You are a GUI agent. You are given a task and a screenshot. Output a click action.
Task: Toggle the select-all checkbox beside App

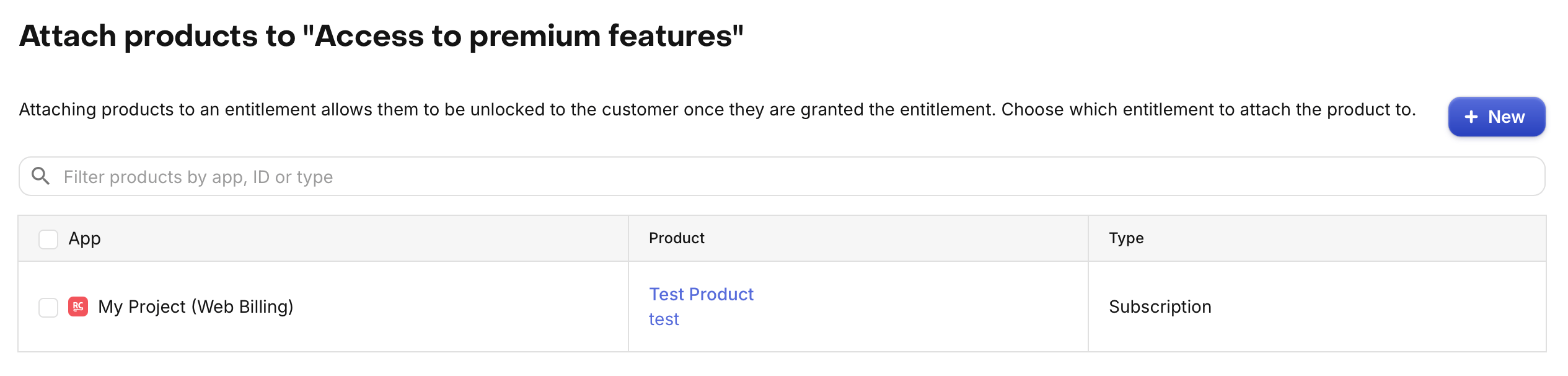point(48,239)
